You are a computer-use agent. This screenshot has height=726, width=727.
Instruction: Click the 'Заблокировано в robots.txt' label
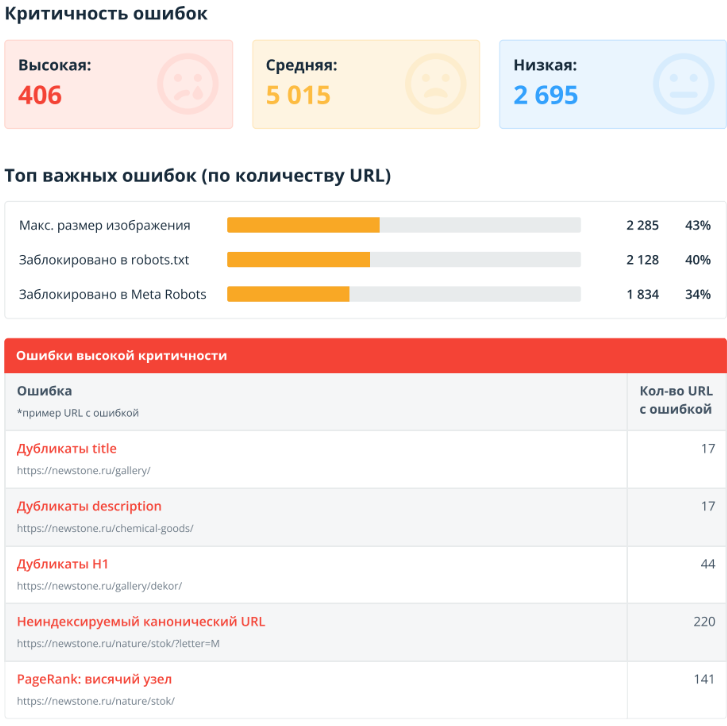point(104,260)
